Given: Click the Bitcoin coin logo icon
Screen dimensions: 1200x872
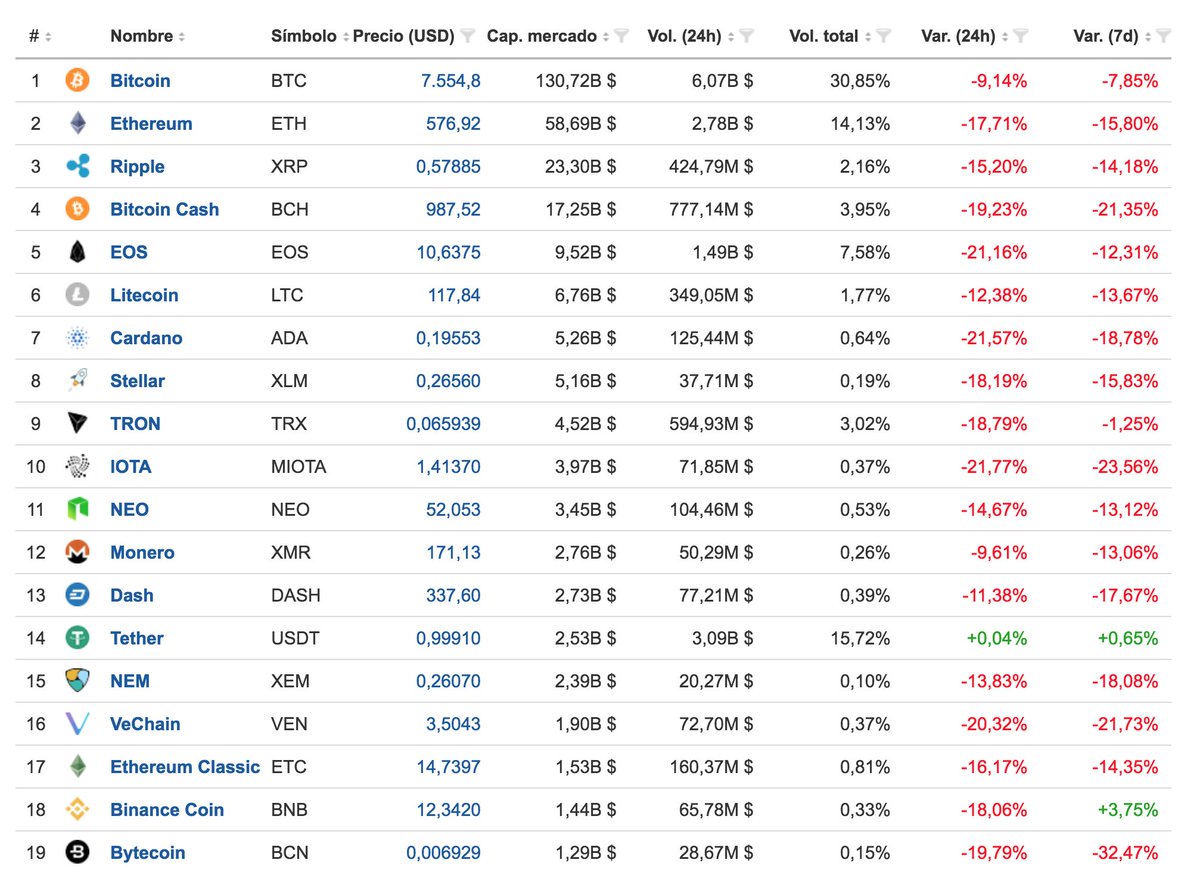Looking at the screenshot, I should pyautogui.click(x=77, y=80).
